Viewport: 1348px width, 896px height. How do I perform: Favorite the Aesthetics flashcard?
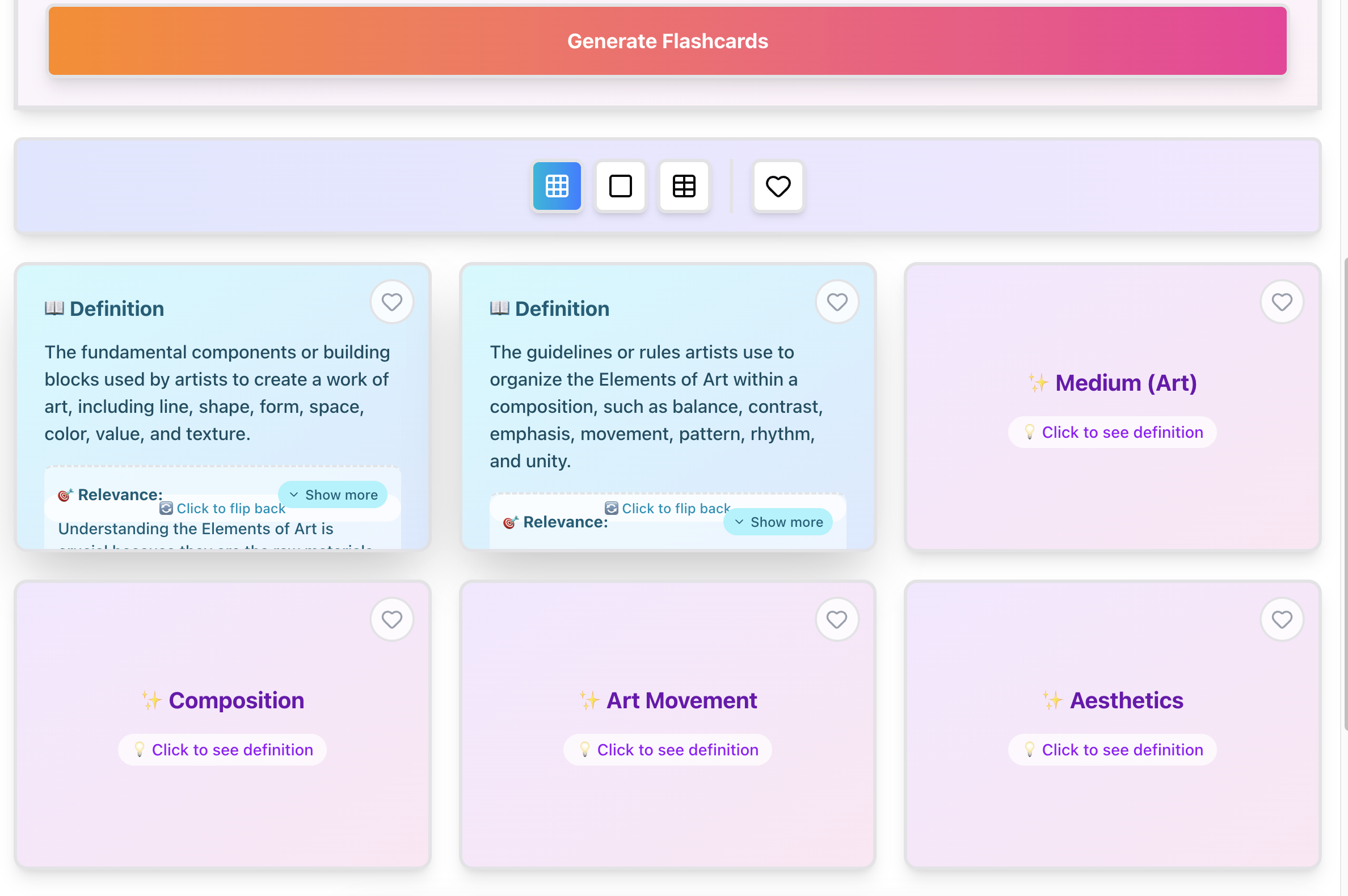[x=1281, y=619]
